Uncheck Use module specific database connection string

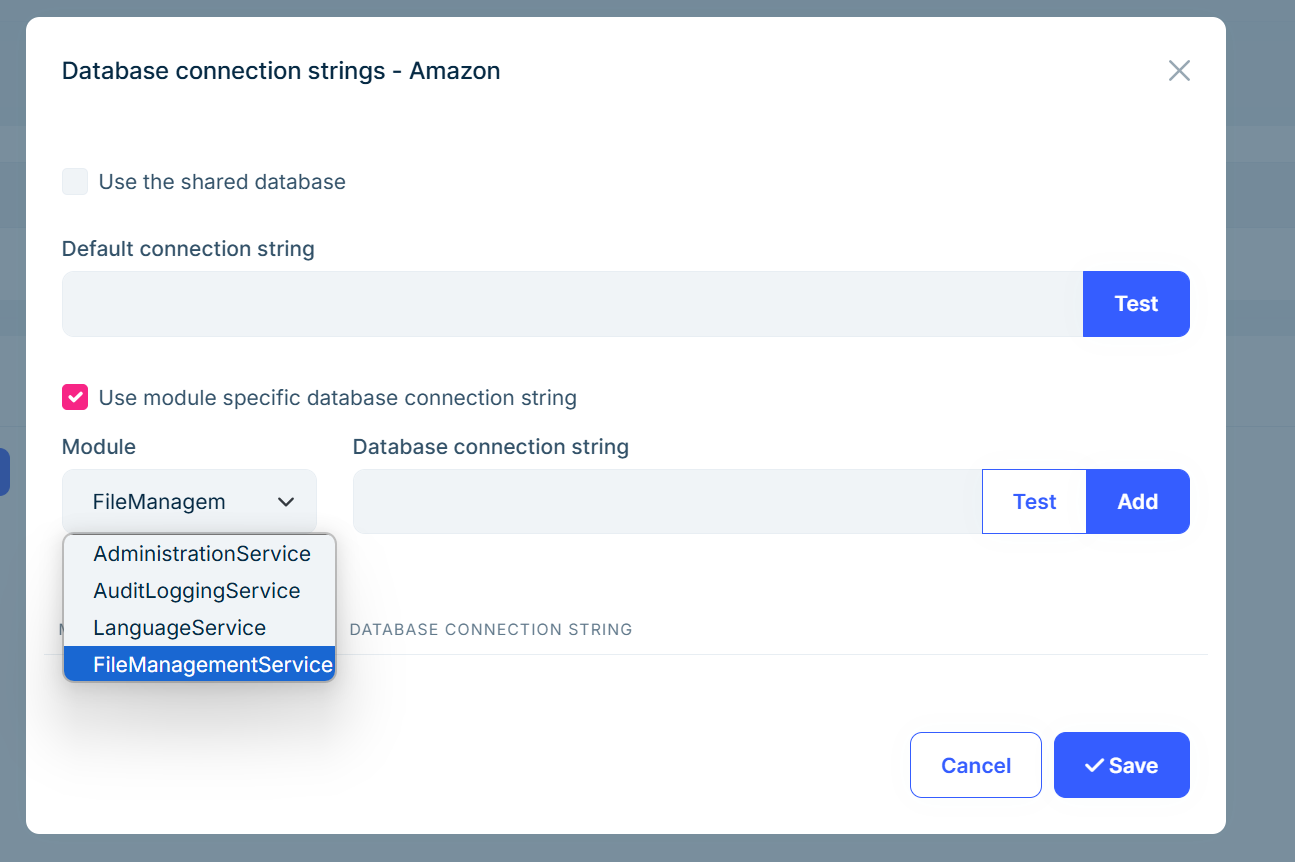(75, 398)
